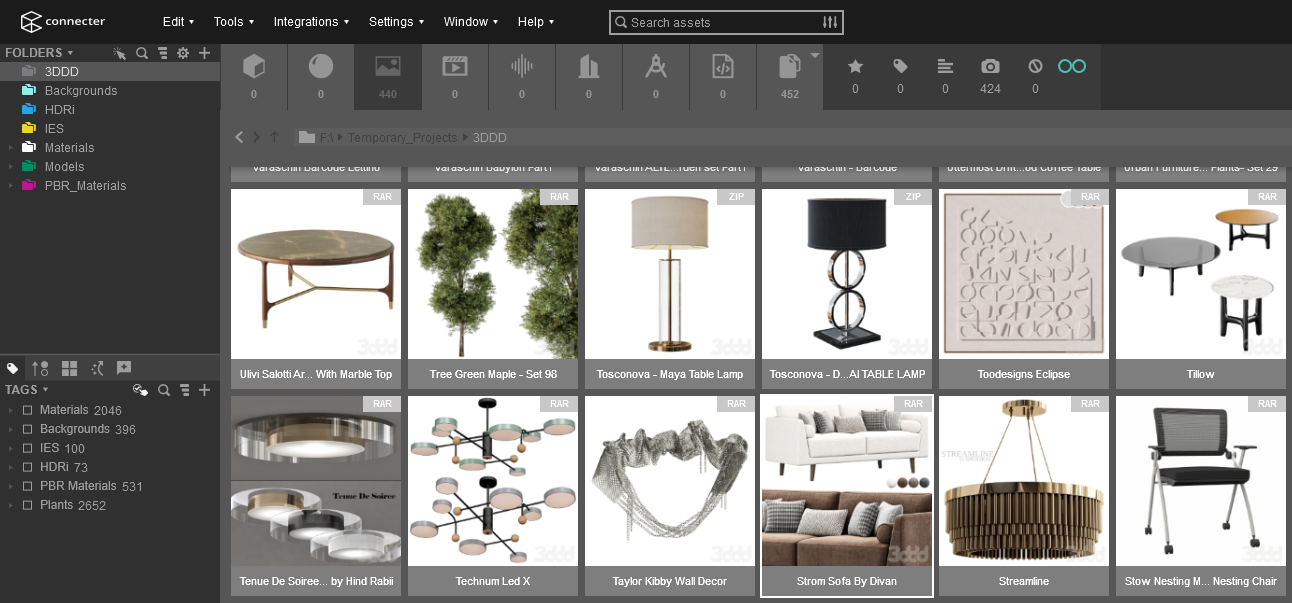Enable the HDRi tag checkbox
1292x603 pixels.
coord(28,467)
